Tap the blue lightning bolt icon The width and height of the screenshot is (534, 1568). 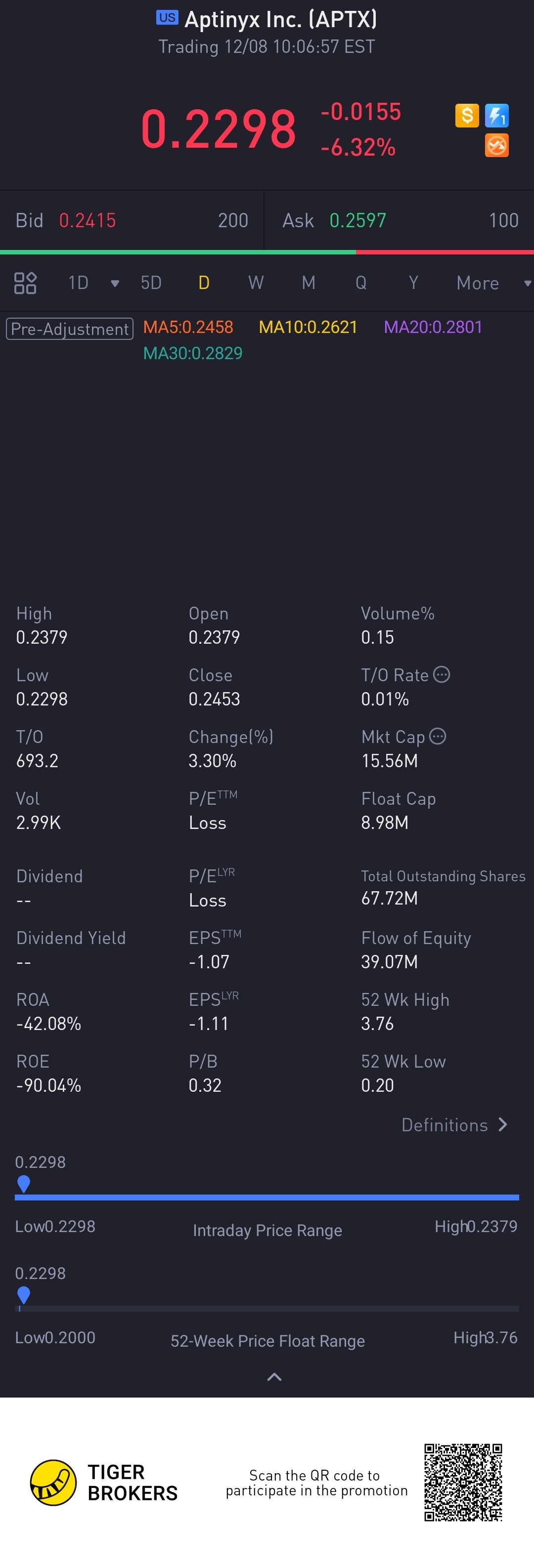pos(497,115)
